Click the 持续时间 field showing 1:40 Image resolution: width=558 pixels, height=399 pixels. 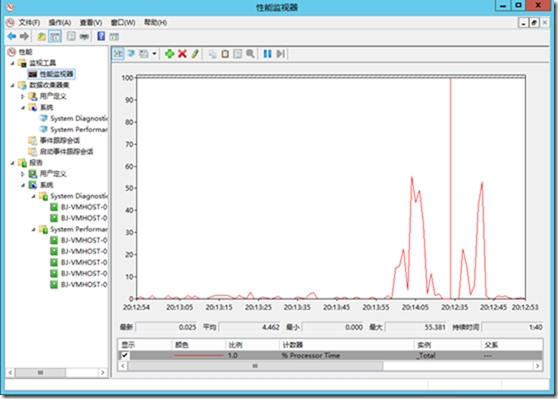[512, 327]
